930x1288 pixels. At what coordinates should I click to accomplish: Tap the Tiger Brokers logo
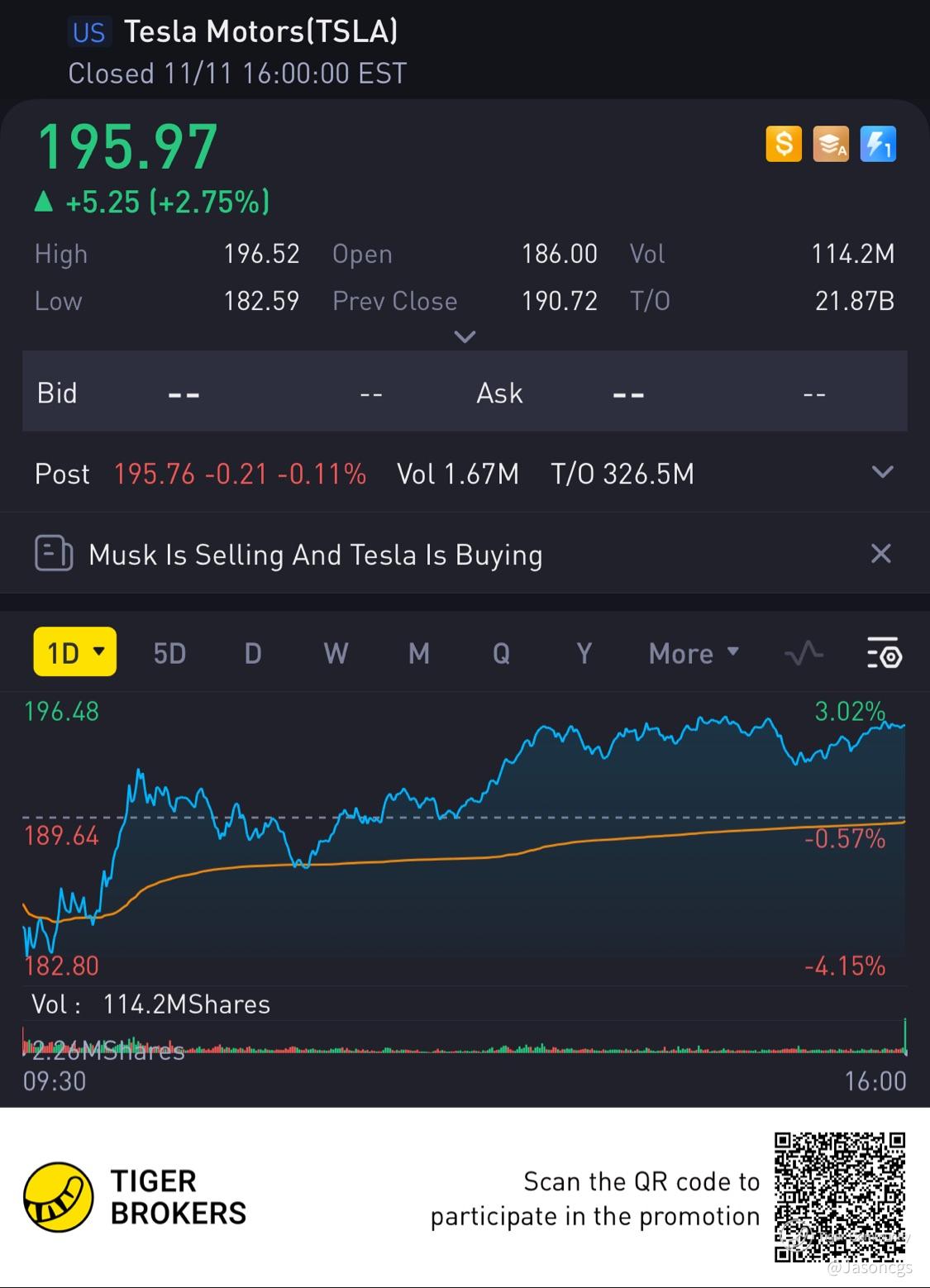(x=58, y=1195)
